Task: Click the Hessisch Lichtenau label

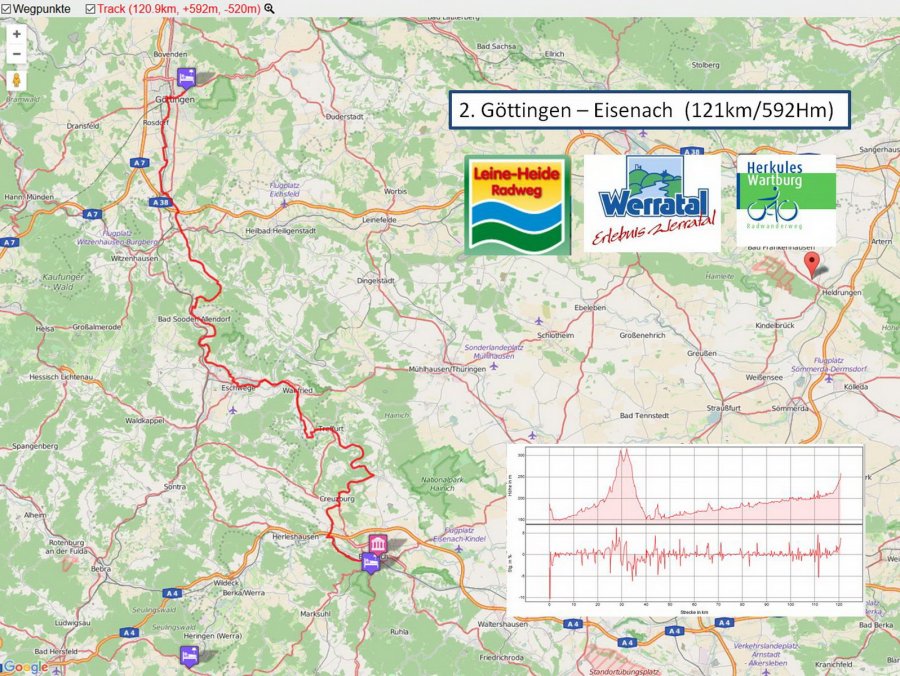Action: (x=61, y=377)
